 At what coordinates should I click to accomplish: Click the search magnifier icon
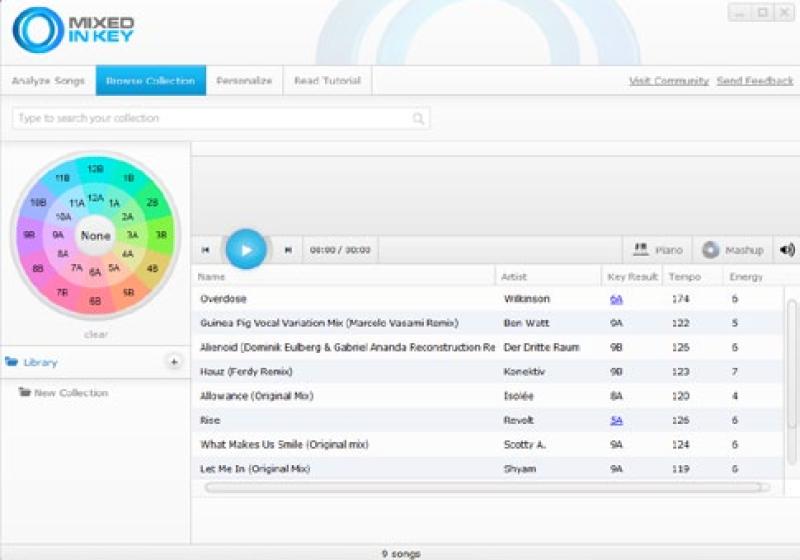tap(419, 119)
